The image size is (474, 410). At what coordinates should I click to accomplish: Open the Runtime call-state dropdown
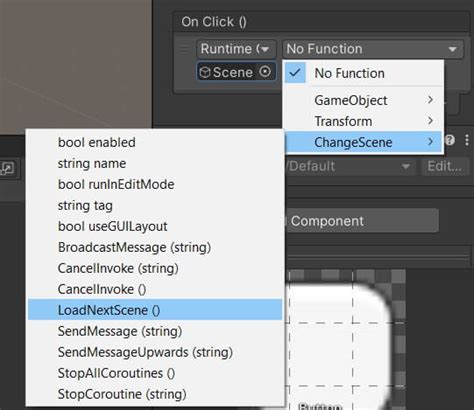[236, 49]
